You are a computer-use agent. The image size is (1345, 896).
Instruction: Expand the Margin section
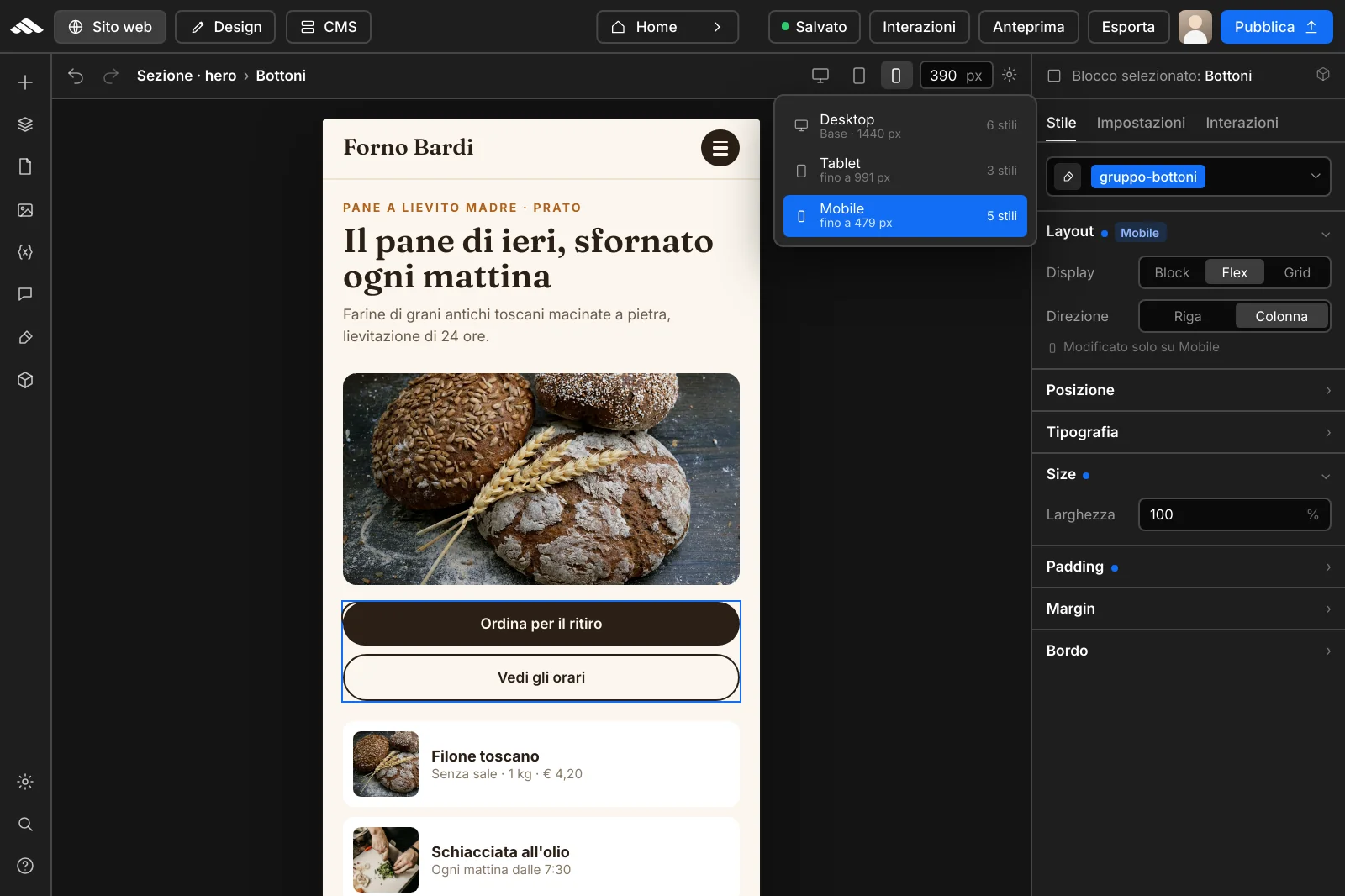1189,609
